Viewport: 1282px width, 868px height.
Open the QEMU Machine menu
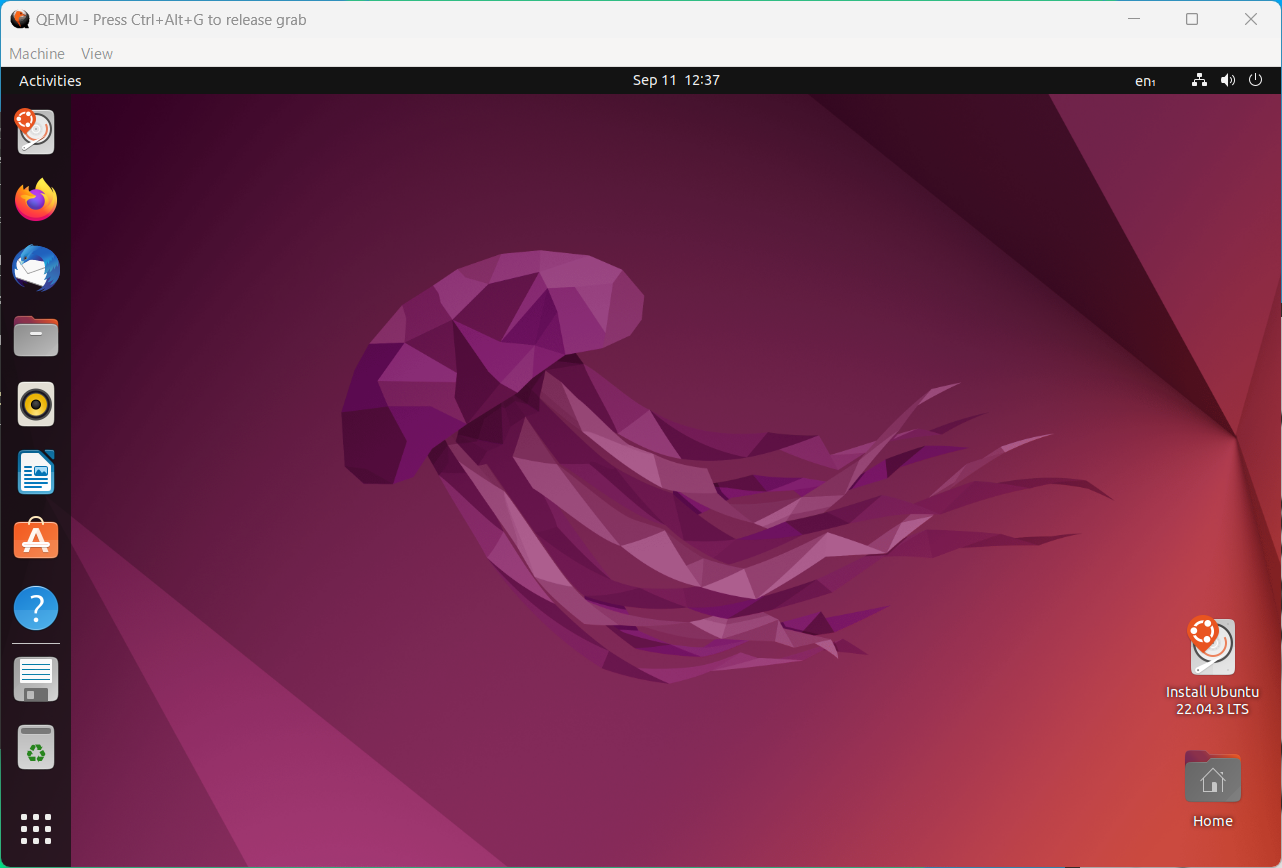[x=37, y=54]
